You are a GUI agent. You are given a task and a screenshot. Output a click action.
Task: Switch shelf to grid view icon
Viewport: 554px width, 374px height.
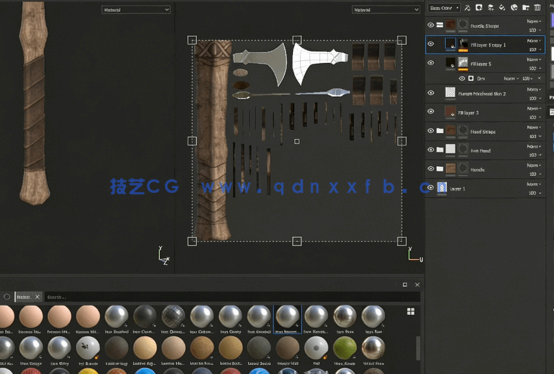411,311
